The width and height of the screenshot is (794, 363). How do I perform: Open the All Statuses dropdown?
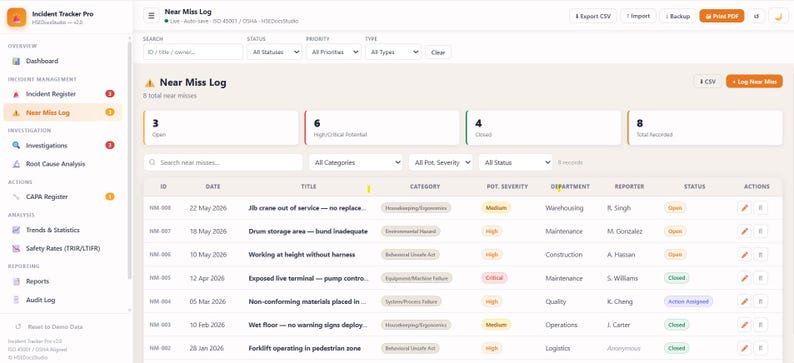point(274,52)
